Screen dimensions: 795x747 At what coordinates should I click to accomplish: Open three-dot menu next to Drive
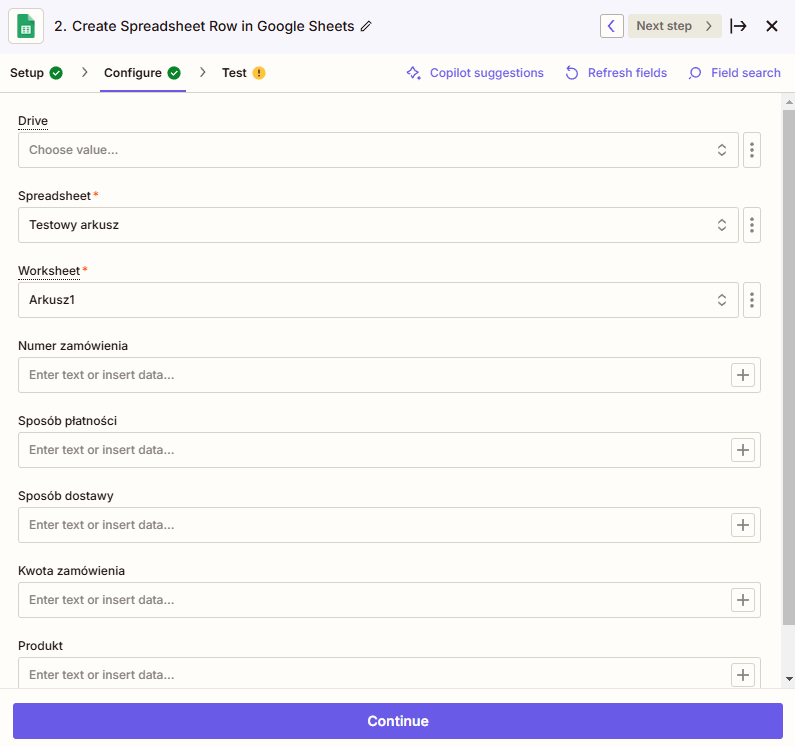752,150
